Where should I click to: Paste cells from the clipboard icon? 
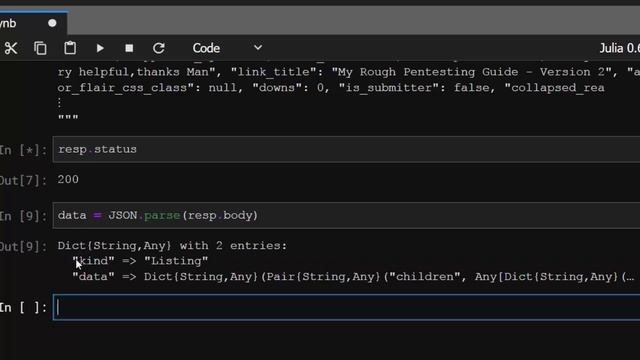click(x=70, y=48)
